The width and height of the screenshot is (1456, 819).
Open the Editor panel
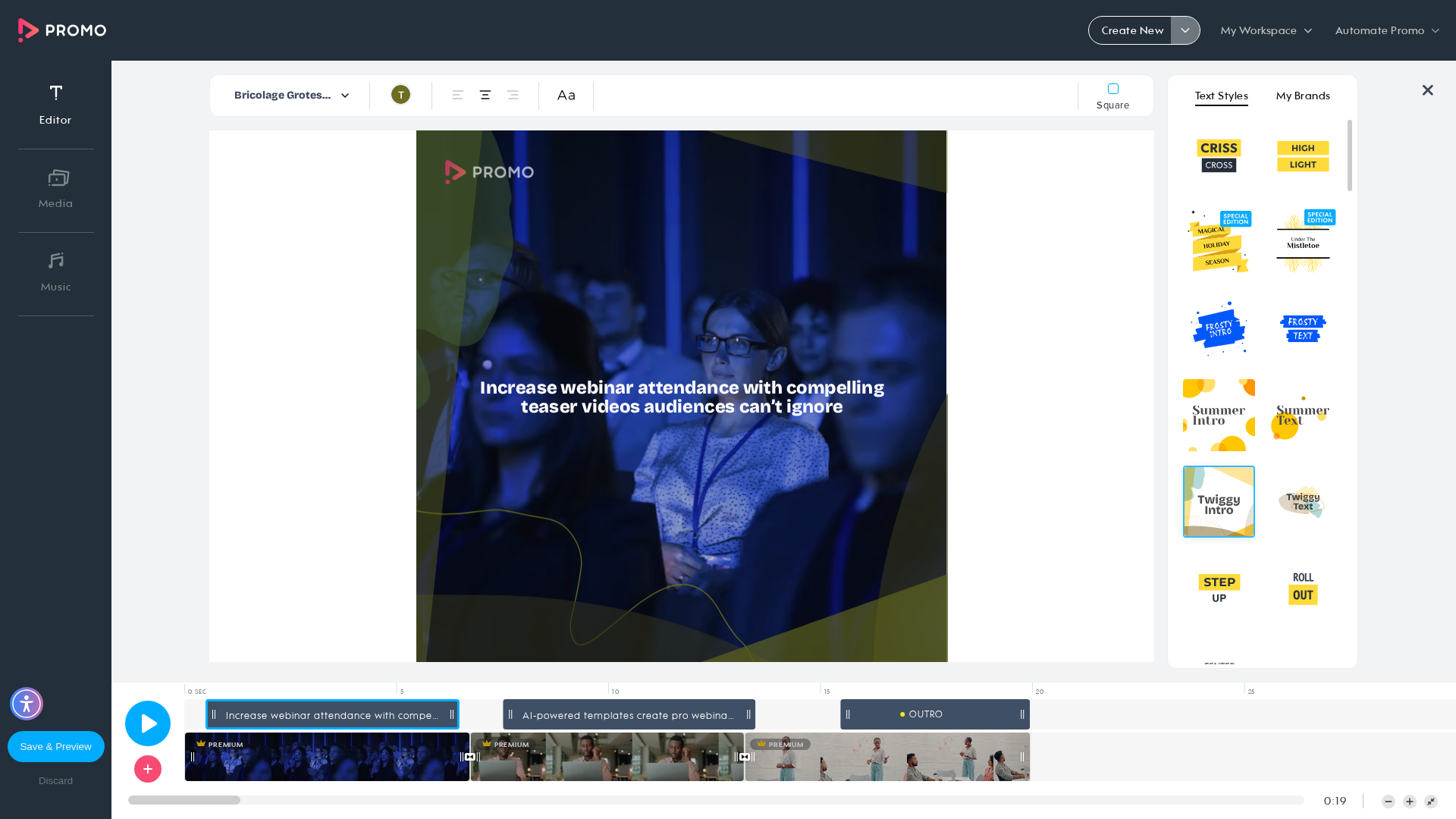tap(55, 105)
